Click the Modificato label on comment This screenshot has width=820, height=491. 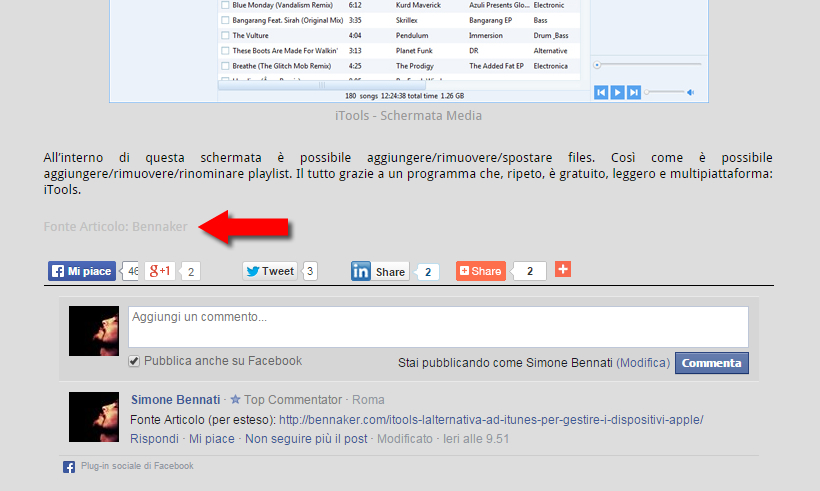tap(405, 439)
